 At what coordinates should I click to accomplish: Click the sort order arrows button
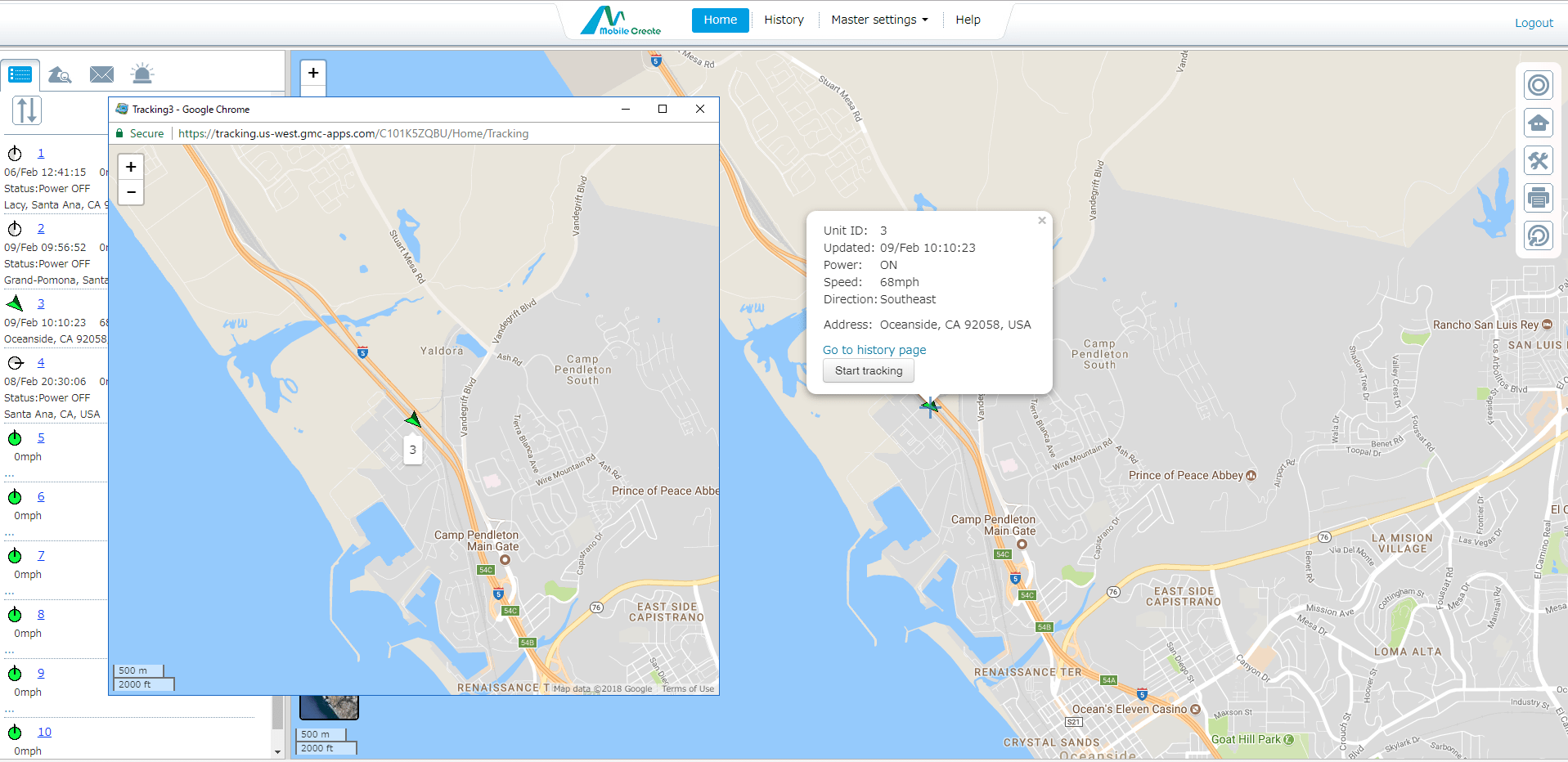click(x=26, y=110)
